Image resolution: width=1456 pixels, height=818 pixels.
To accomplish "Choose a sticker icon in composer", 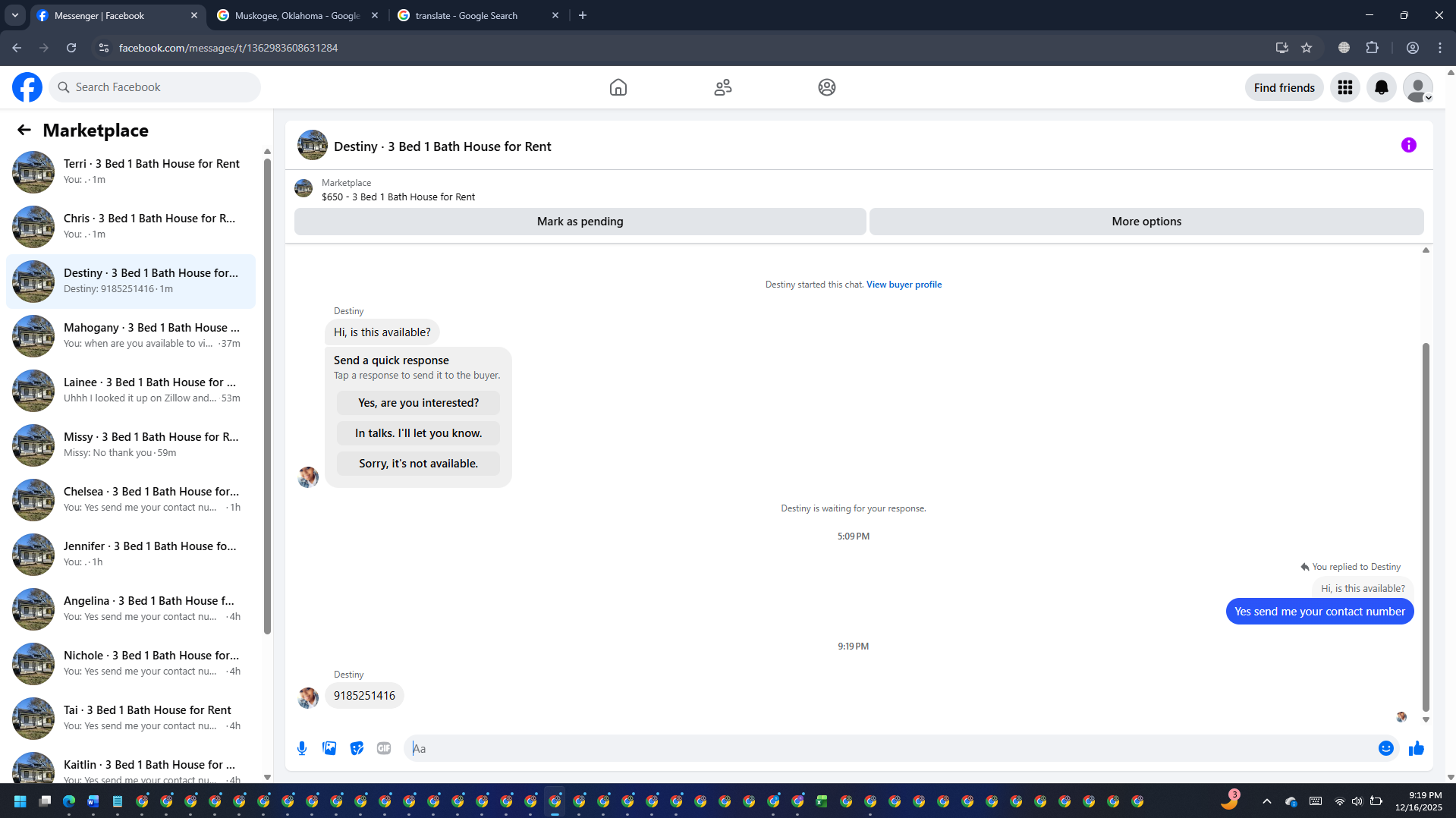I will [357, 748].
